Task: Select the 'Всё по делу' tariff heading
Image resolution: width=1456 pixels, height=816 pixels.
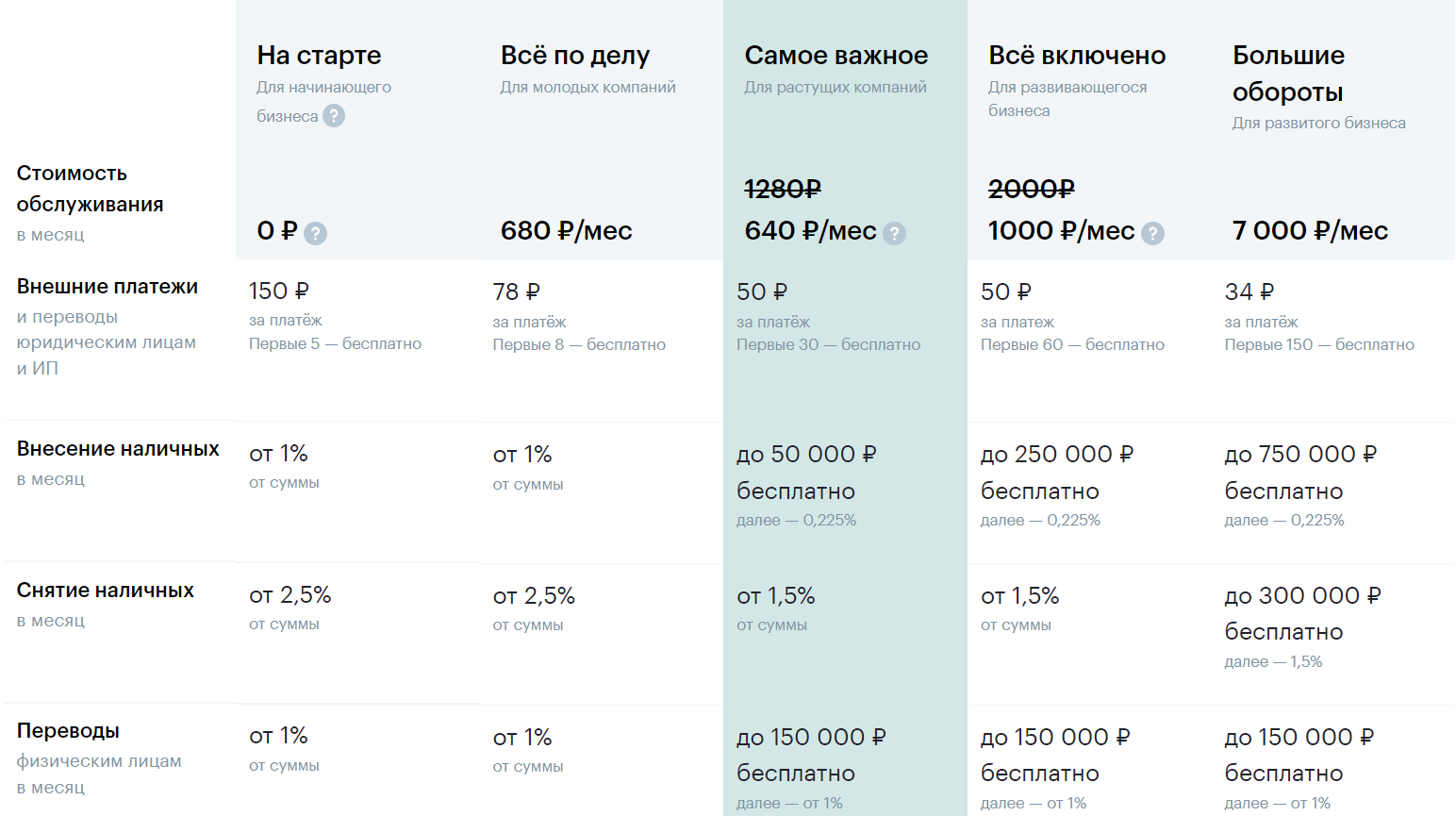Action: 575,55
